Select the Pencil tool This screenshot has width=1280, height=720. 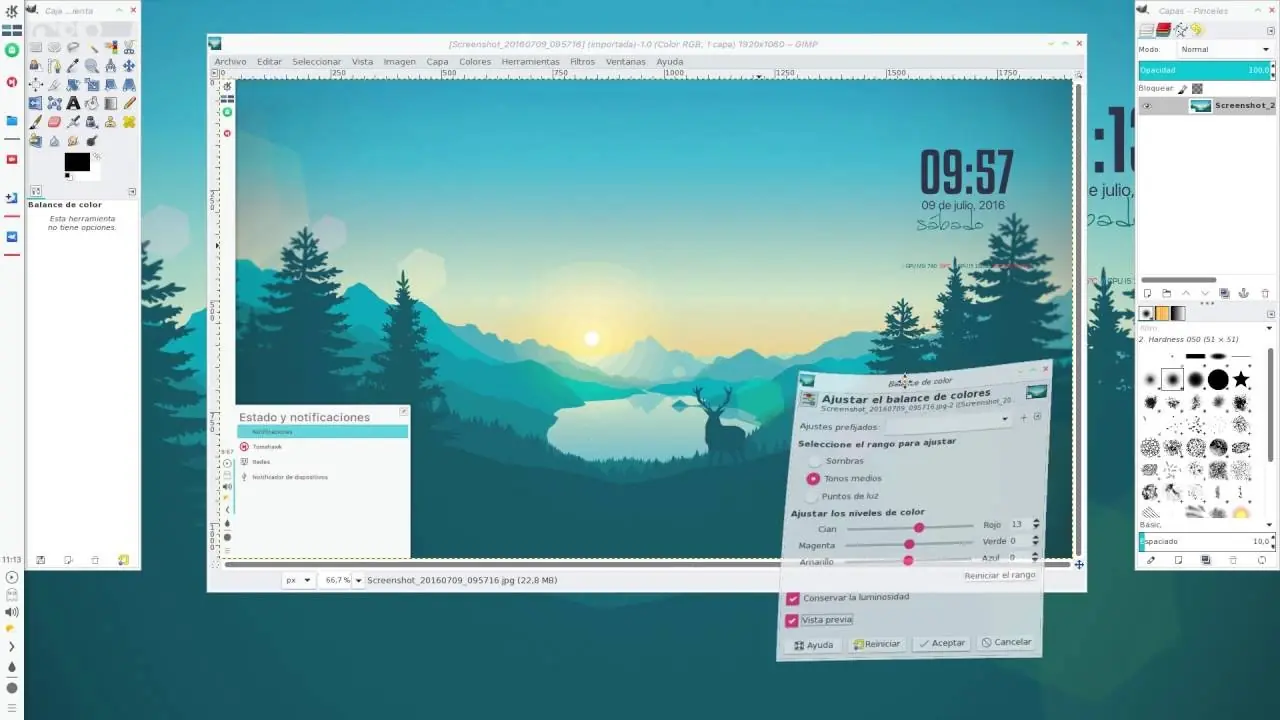129,103
